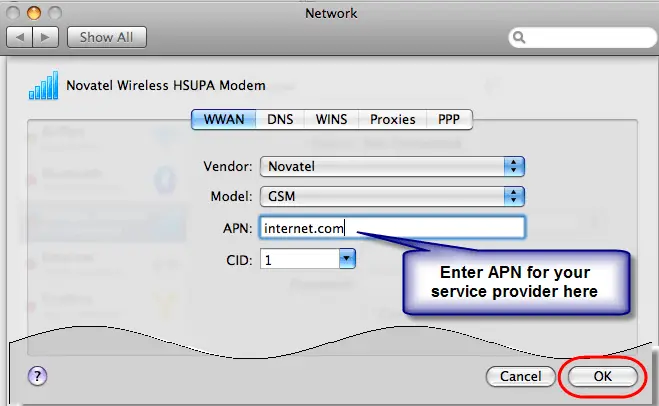Click the CID label
Viewport: 659px width, 406px height.
pos(239,260)
